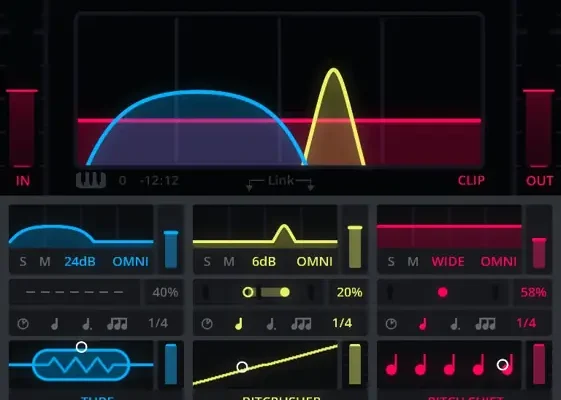561x400 pixels.
Task: Select quarter note sync in yellow band
Action: (x=239, y=324)
